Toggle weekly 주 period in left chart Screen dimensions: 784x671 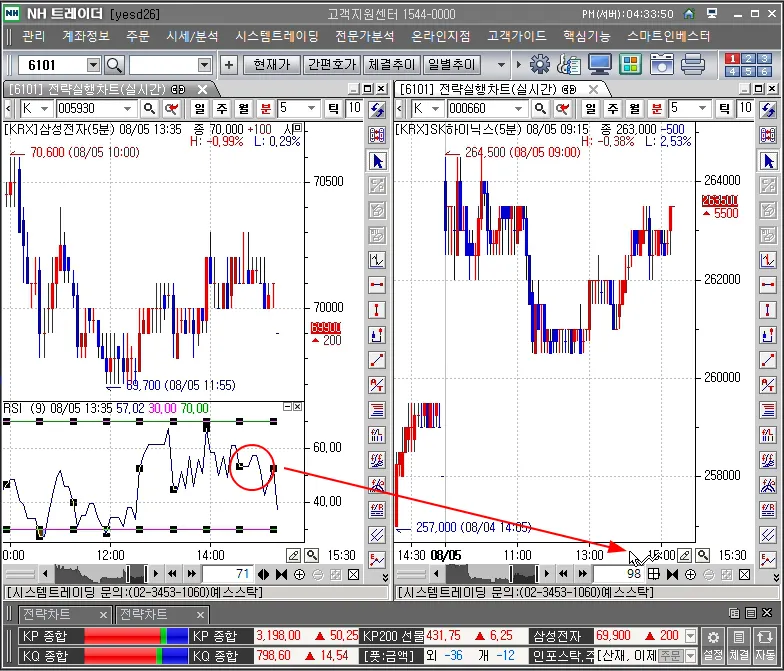[222, 108]
